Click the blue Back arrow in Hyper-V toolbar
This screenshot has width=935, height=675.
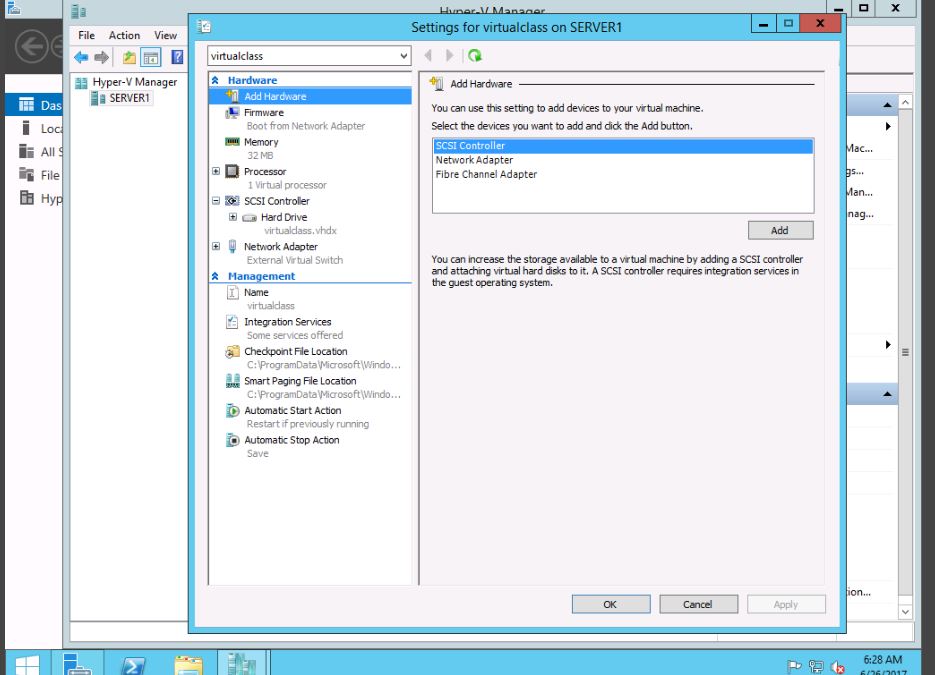tap(81, 57)
